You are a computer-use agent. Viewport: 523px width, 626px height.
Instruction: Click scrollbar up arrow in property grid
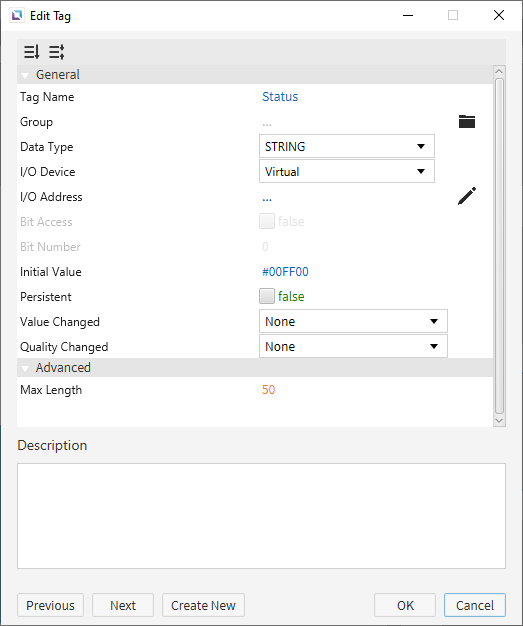499,71
